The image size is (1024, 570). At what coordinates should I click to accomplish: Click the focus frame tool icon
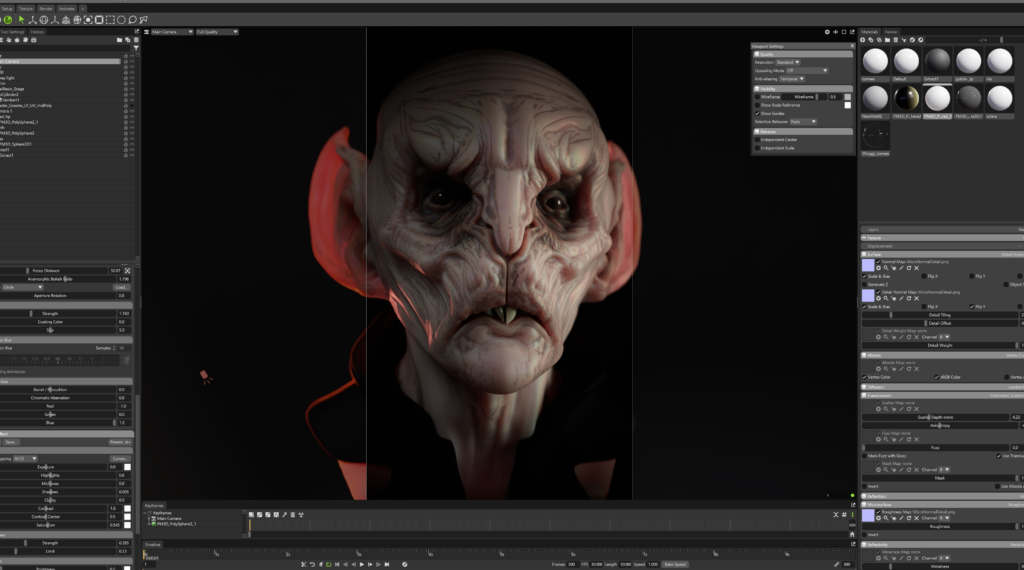tap(88, 20)
